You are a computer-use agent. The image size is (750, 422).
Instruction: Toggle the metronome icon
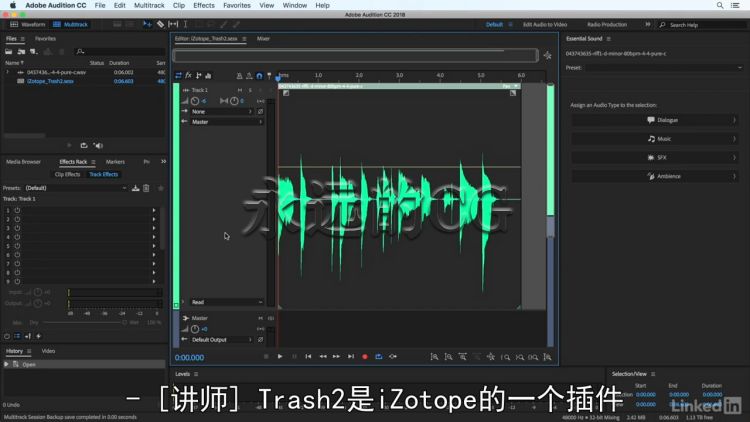point(239,76)
